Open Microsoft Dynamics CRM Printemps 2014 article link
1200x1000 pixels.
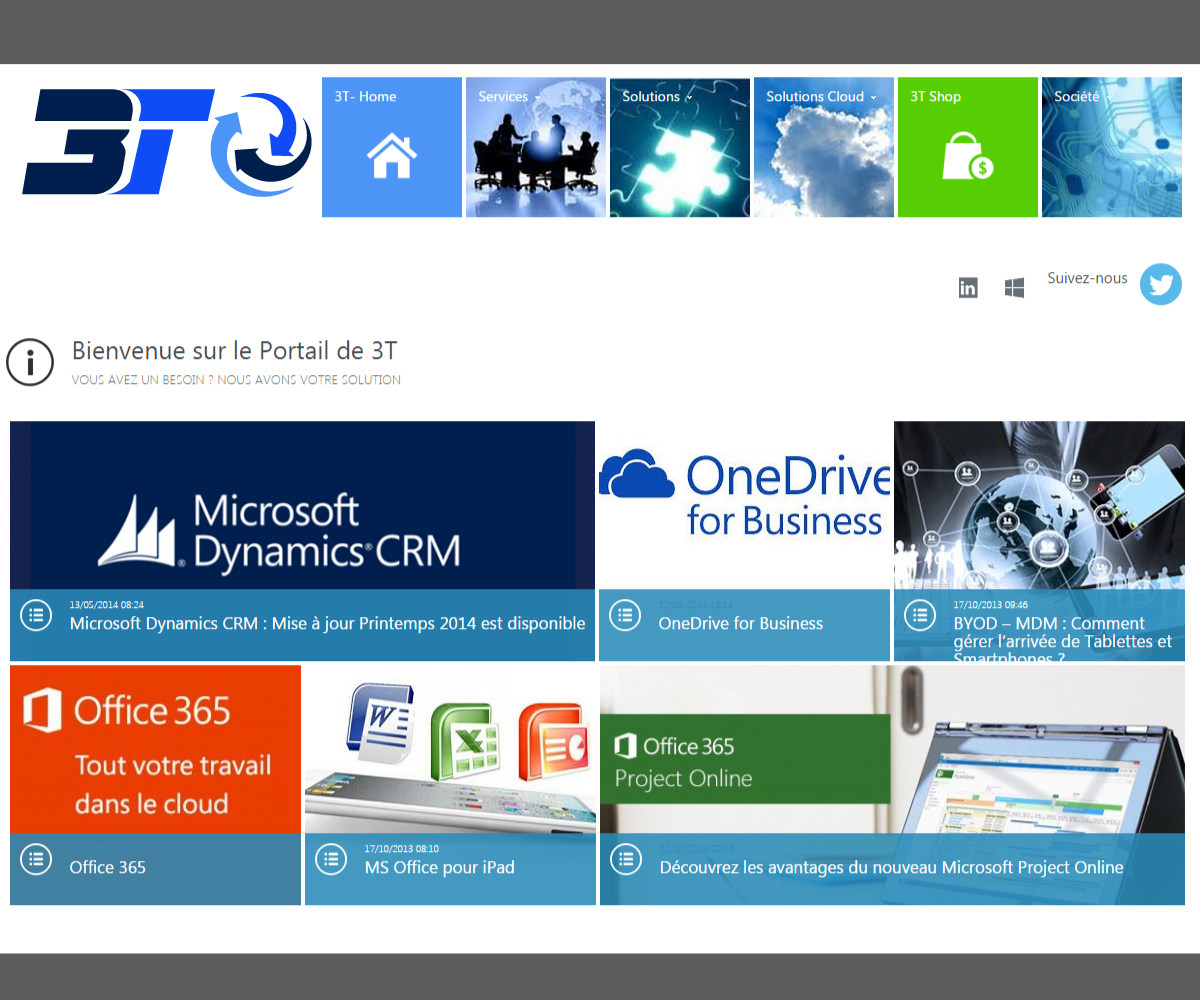(x=327, y=623)
